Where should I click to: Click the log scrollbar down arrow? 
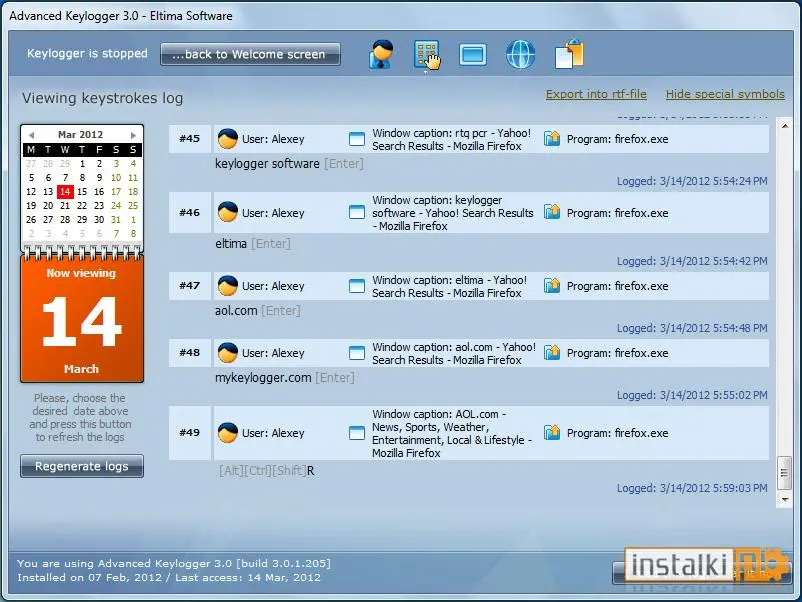click(785, 499)
